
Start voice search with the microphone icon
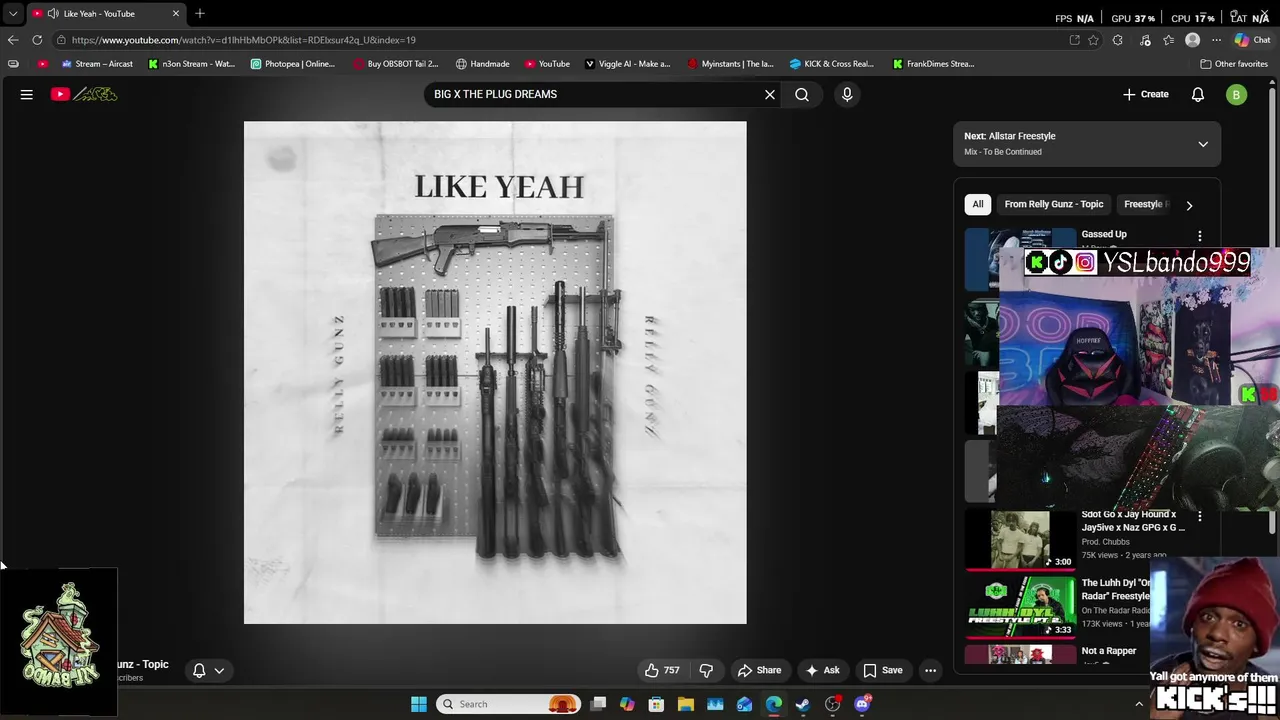[x=847, y=94]
